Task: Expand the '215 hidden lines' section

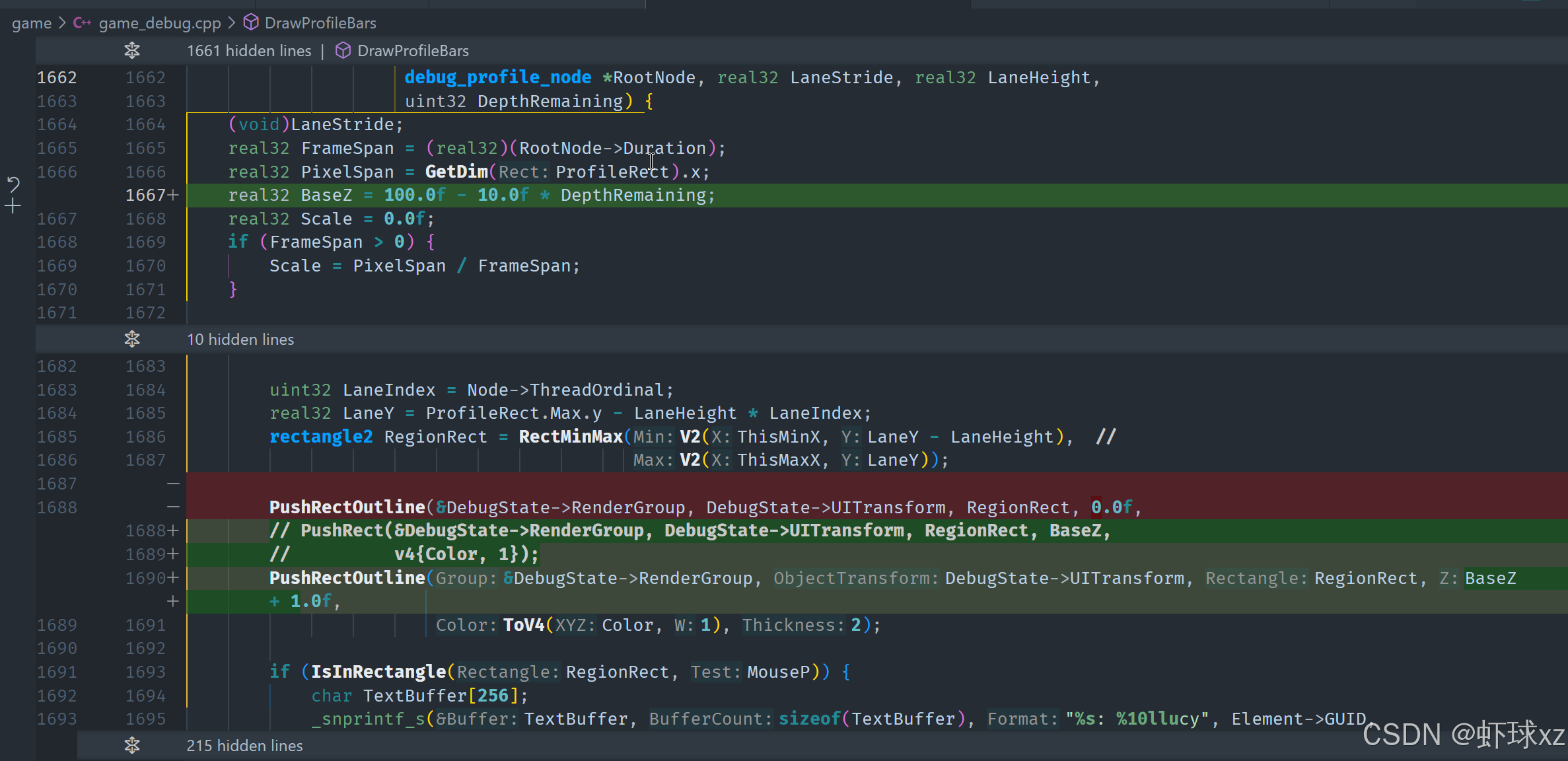Action: tap(244, 746)
